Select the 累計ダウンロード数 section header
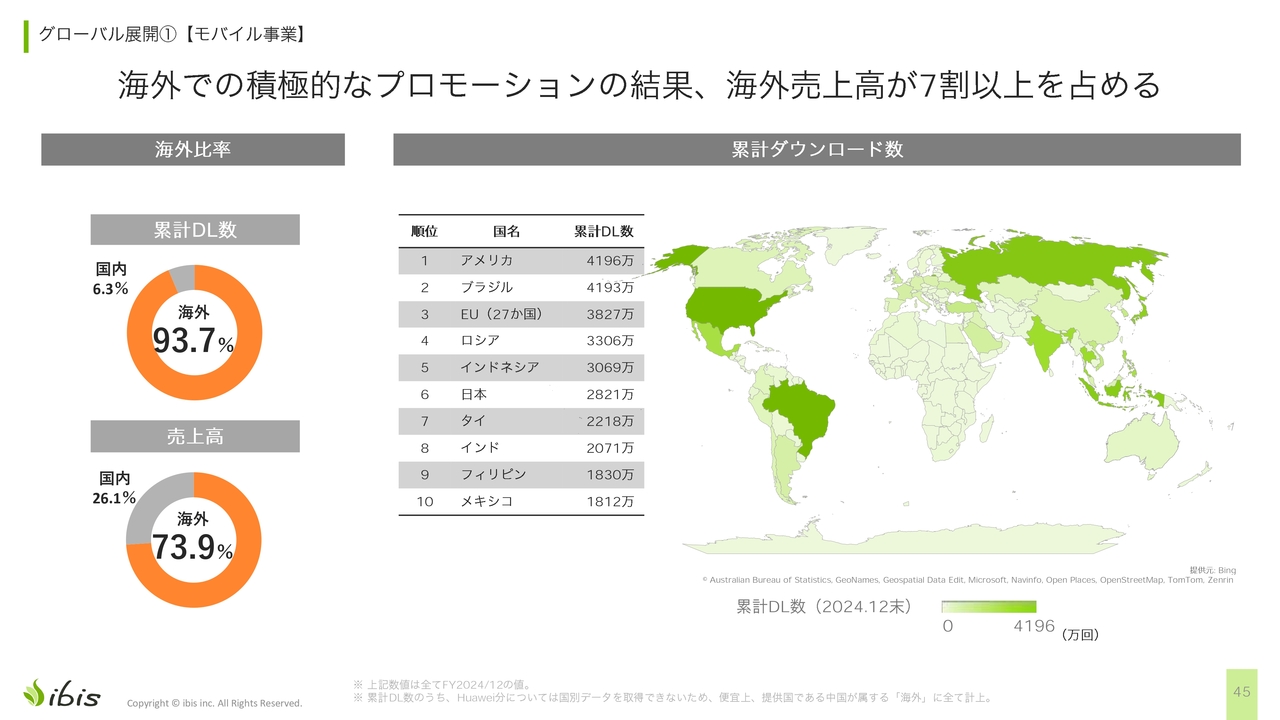The width and height of the screenshot is (1280, 720). pos(817,150)
